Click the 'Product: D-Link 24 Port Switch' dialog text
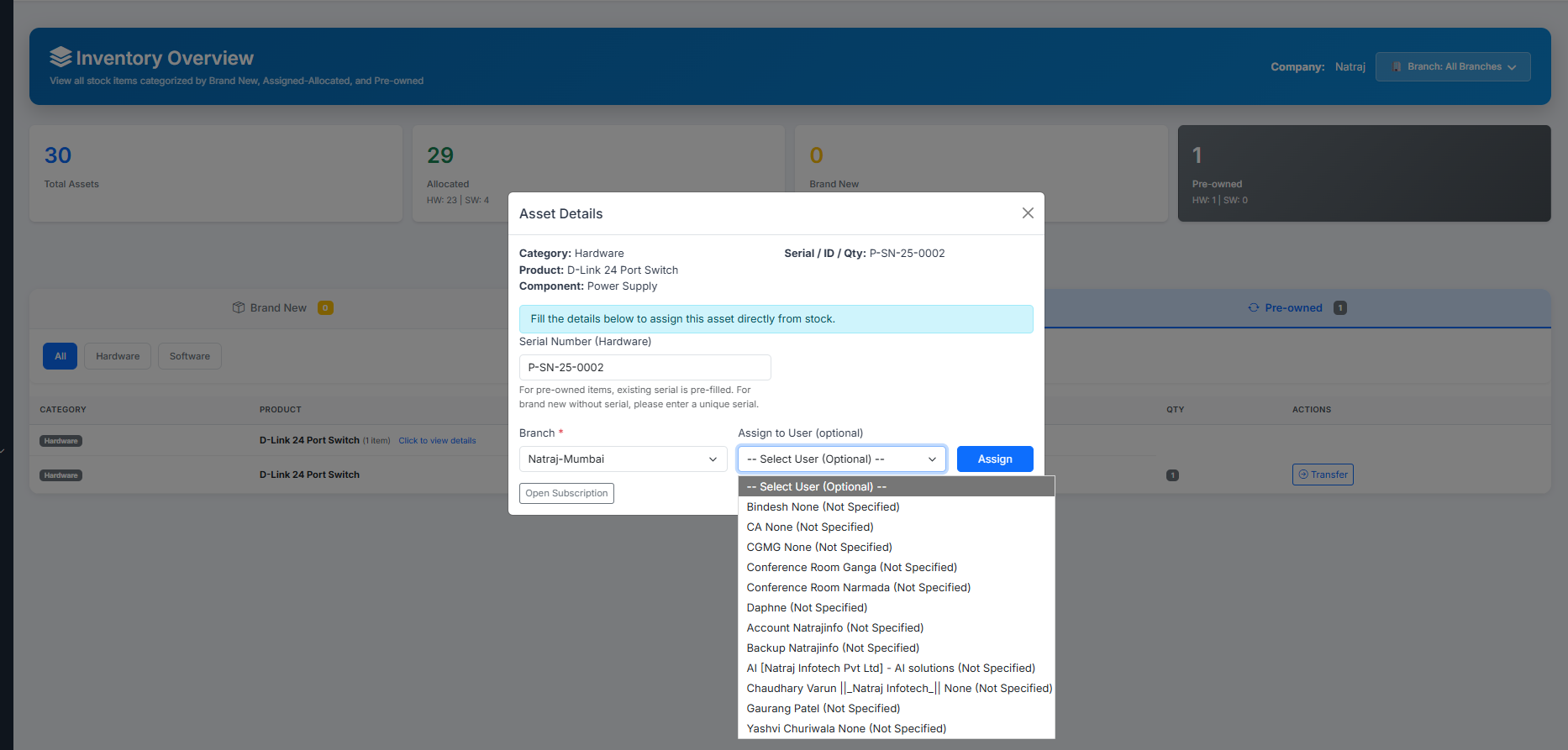The height and width of the screenshot is (750, 1568). click(x=598, y=270)
